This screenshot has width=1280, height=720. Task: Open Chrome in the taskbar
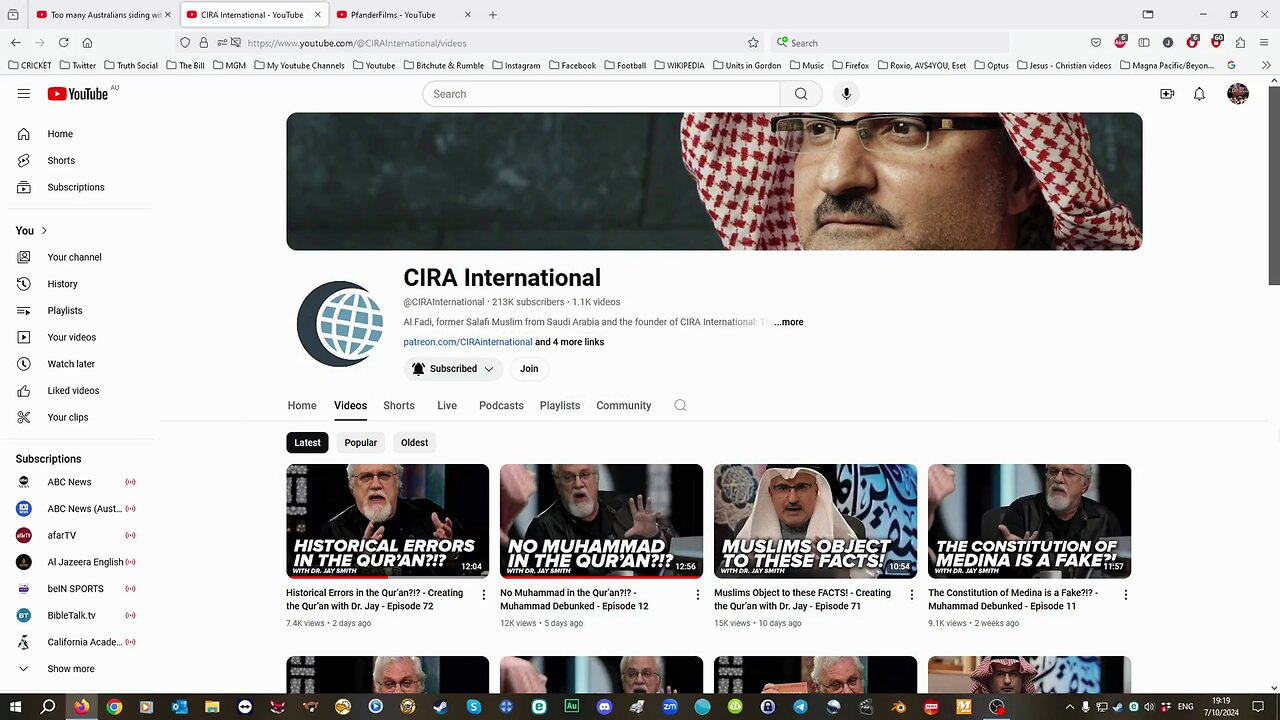click(114, 707)
